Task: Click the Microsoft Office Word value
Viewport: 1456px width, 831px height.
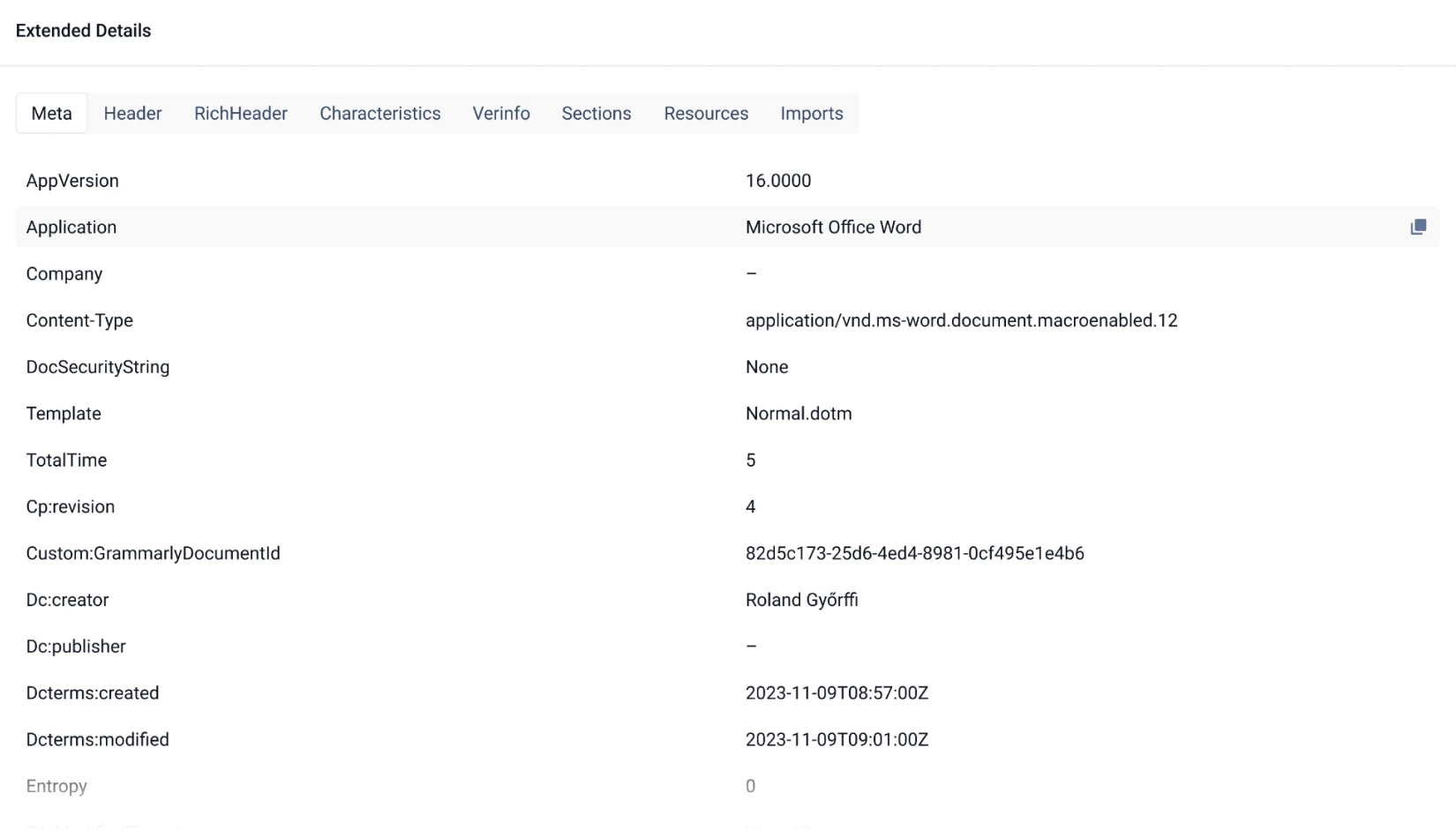Action: [833, 228]
